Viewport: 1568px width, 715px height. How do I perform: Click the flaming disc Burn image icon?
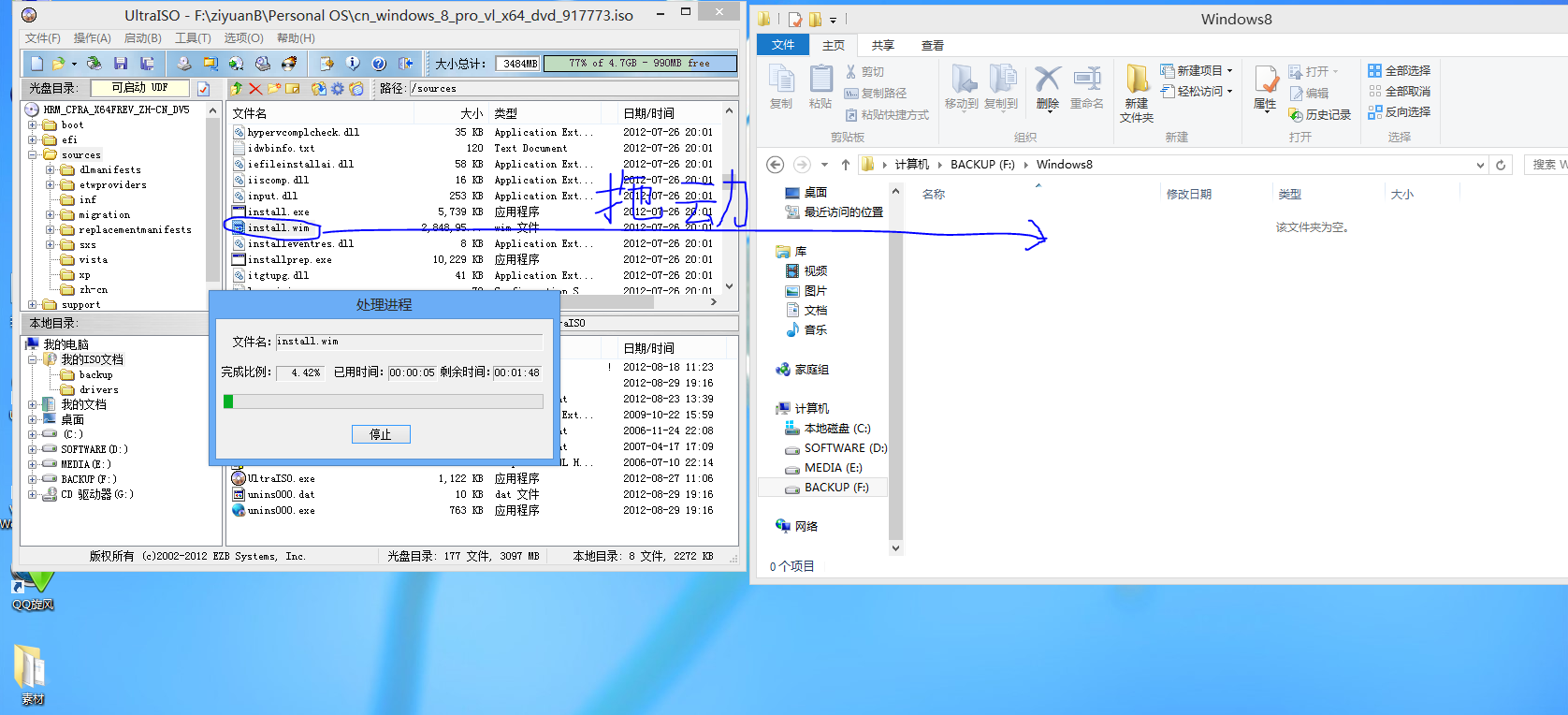click(289, 64)
